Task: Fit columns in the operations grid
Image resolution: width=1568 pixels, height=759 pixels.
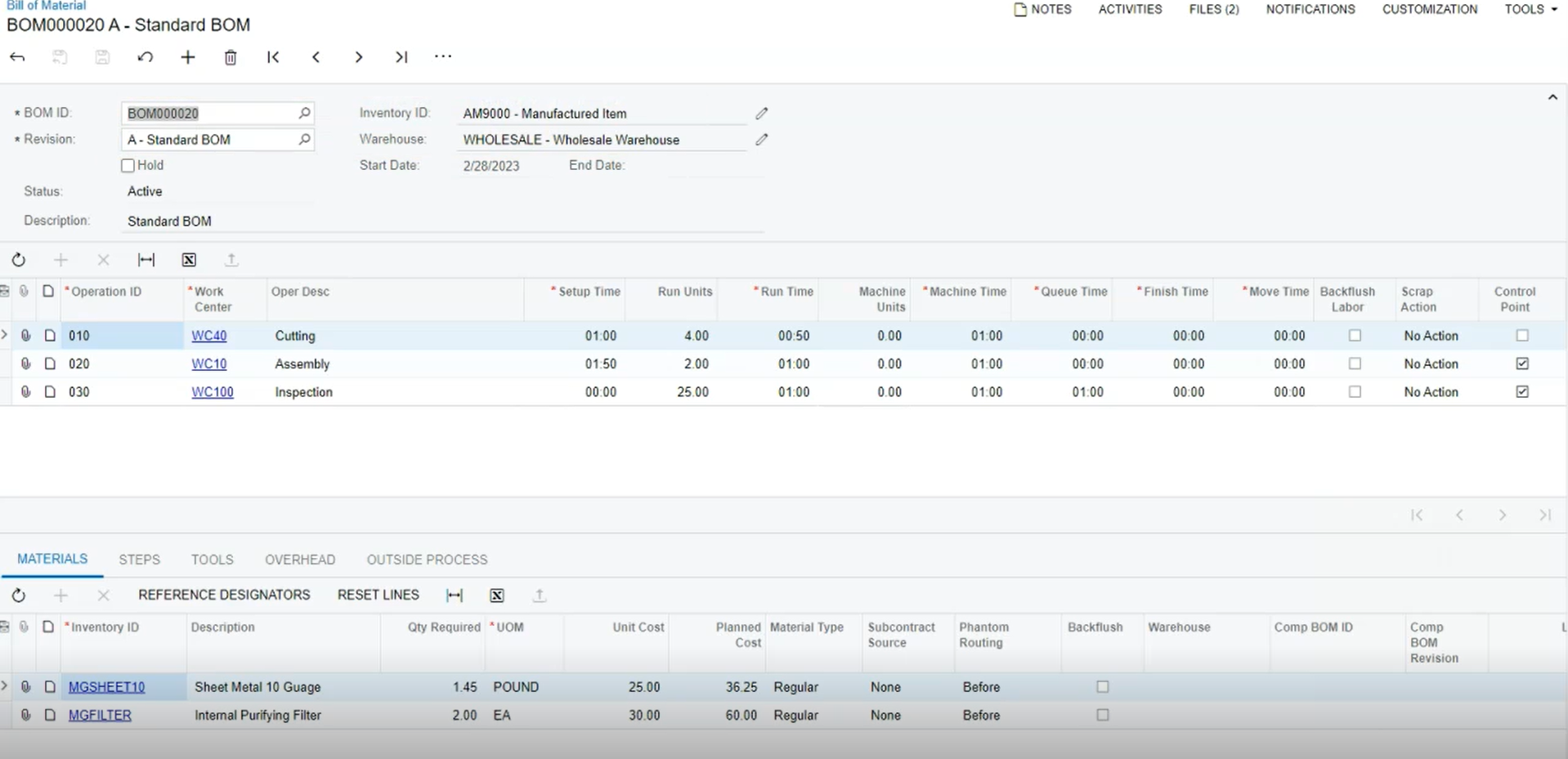Action: click(146, 260)
